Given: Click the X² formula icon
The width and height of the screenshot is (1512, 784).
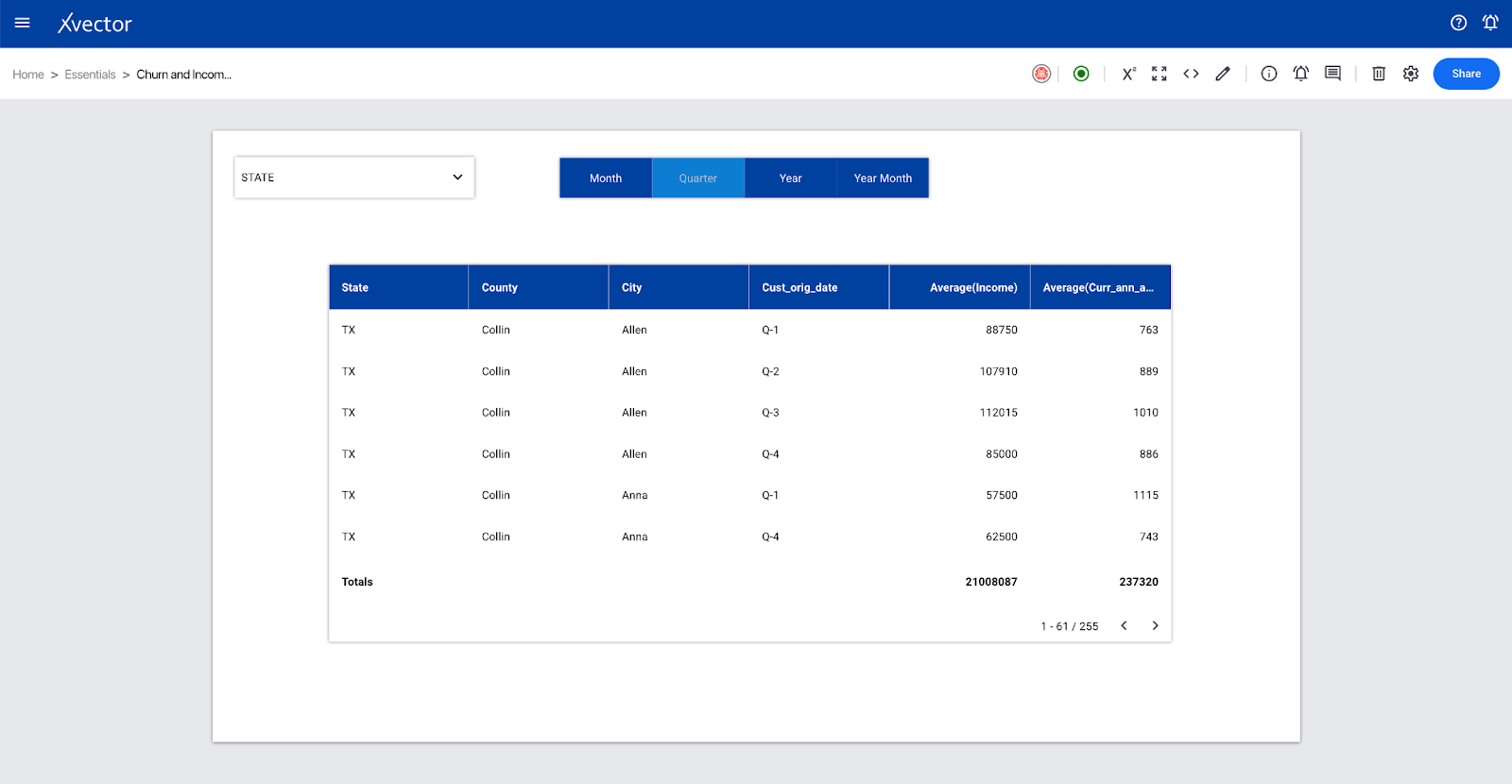Looking at the screenshot, I should pyautogui.click(x=1128, y=74).
